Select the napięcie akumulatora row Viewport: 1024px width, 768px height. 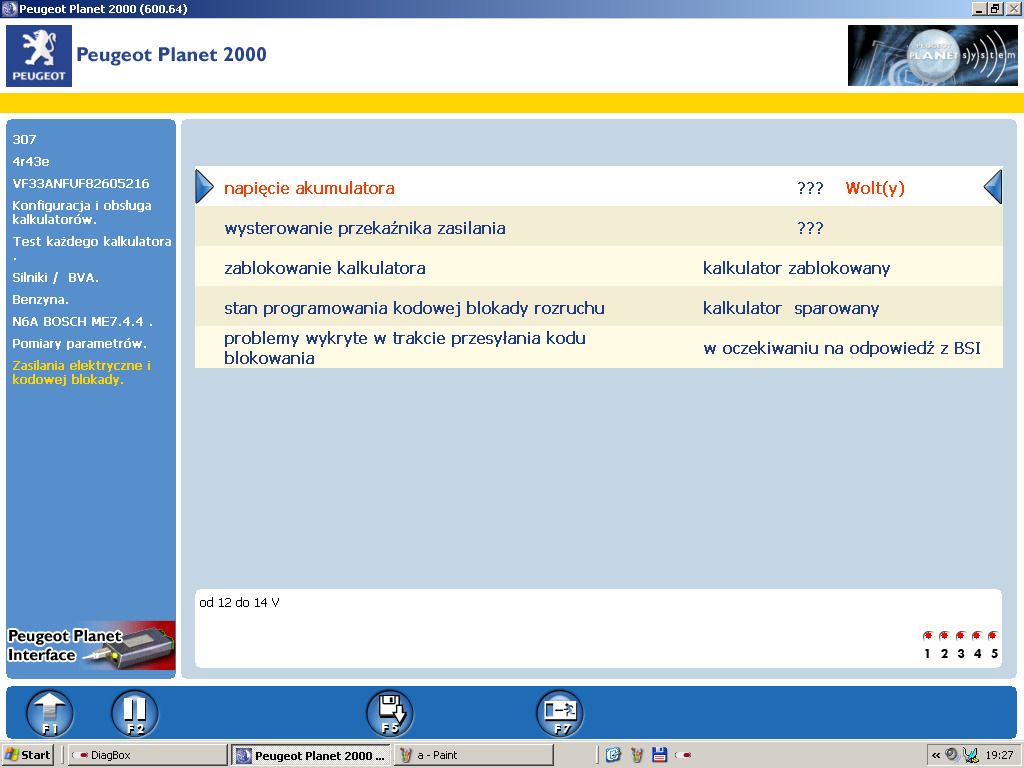click(x=599, y=187)
